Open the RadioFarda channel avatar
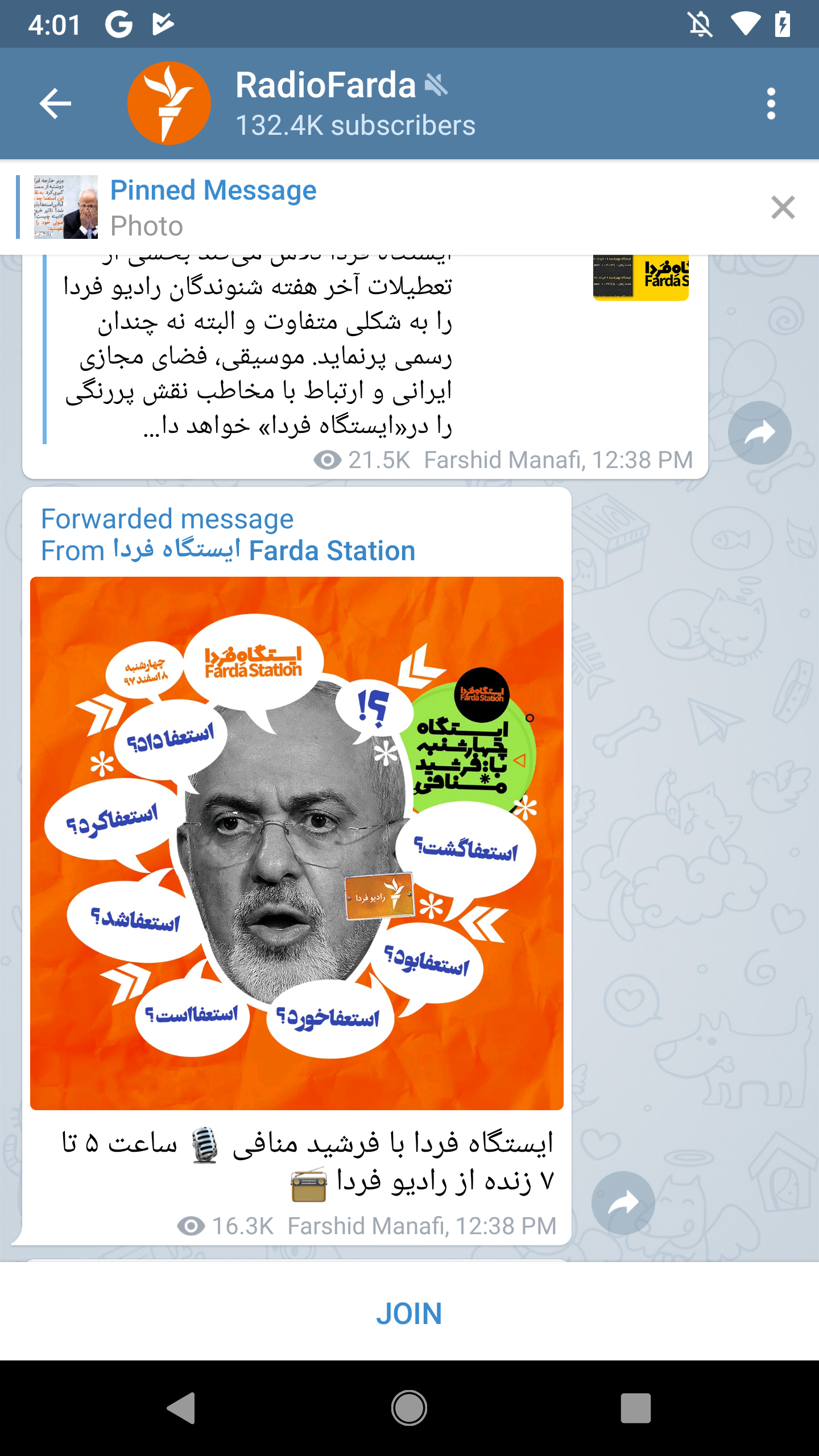Screen dimensions: 819x1456 click(x=169, y=103)
